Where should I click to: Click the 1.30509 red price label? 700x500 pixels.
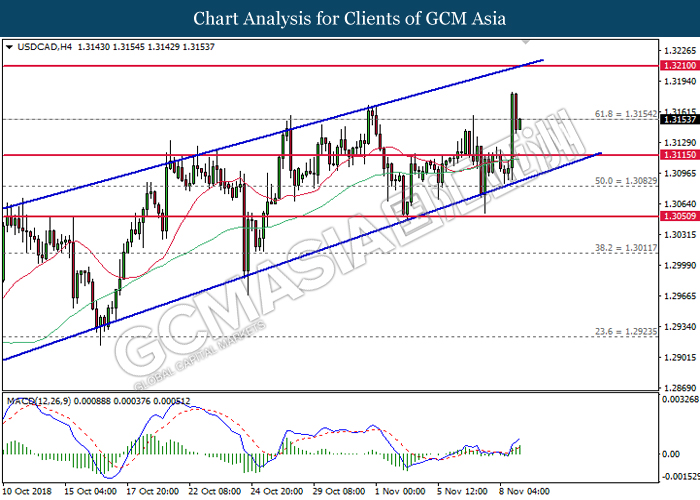point(679,216)
